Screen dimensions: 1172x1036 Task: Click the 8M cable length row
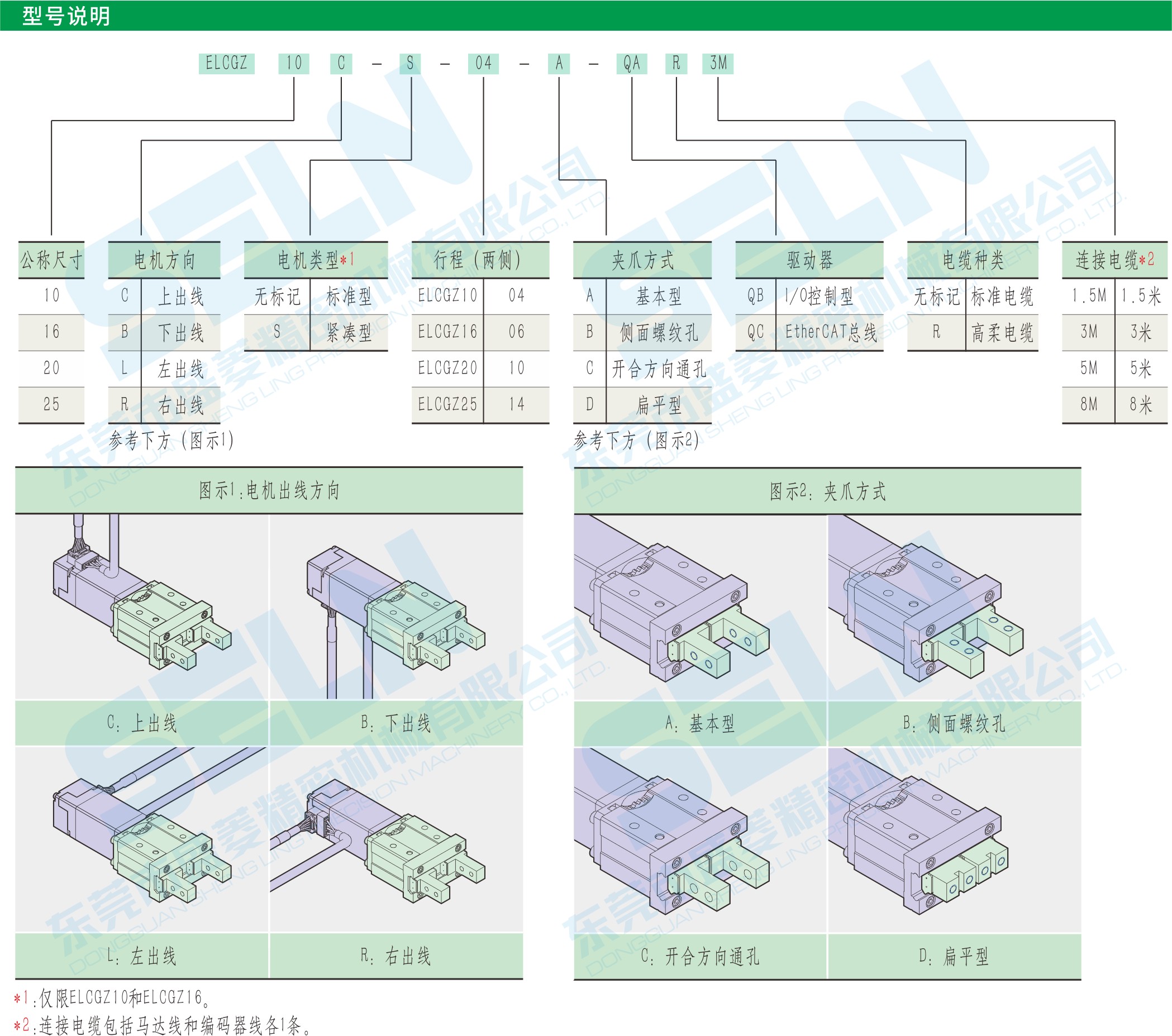[x=1088, y=404]
